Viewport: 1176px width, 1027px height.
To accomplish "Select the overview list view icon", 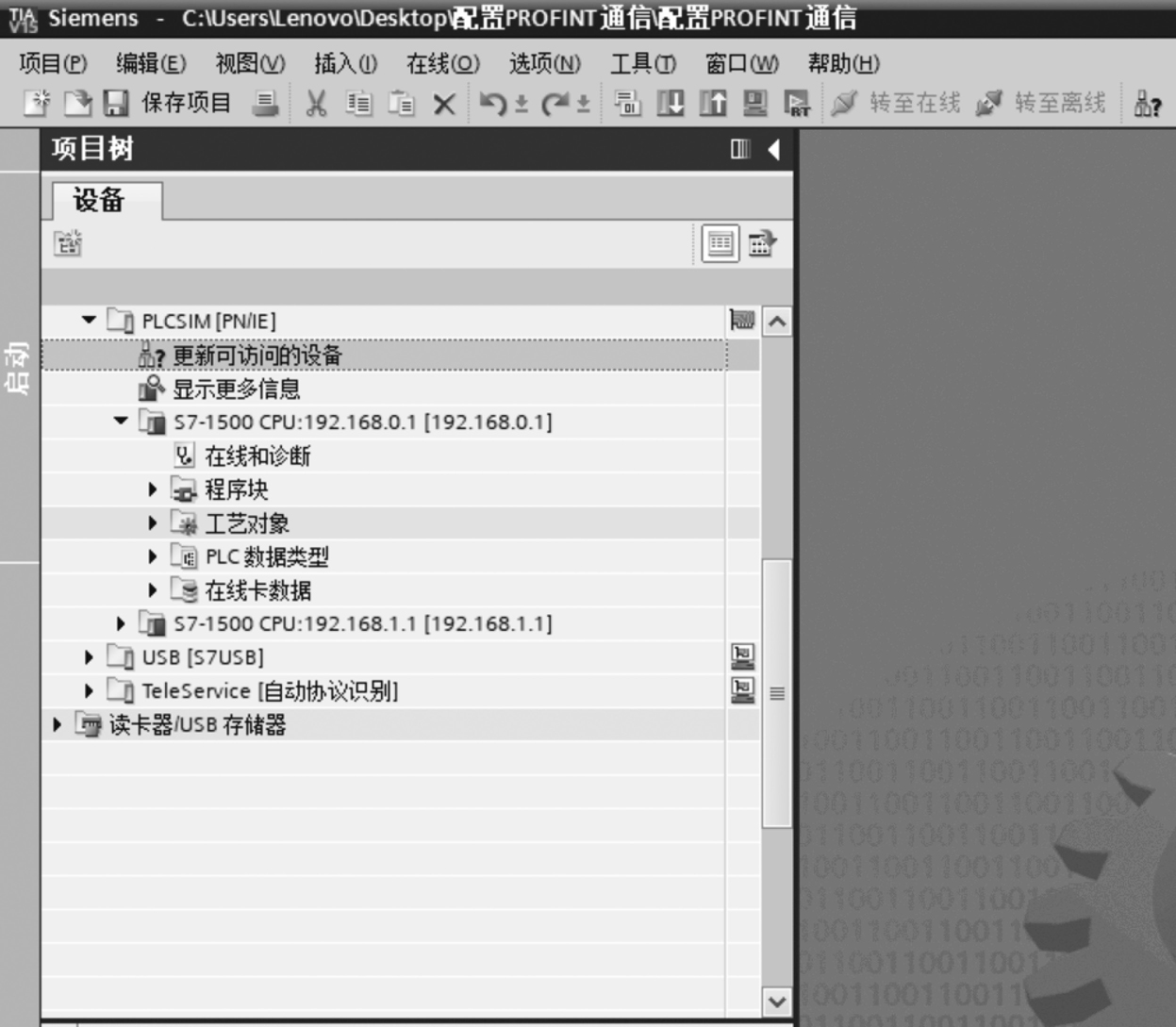I will pyautogui.click(x=721, y=243).
